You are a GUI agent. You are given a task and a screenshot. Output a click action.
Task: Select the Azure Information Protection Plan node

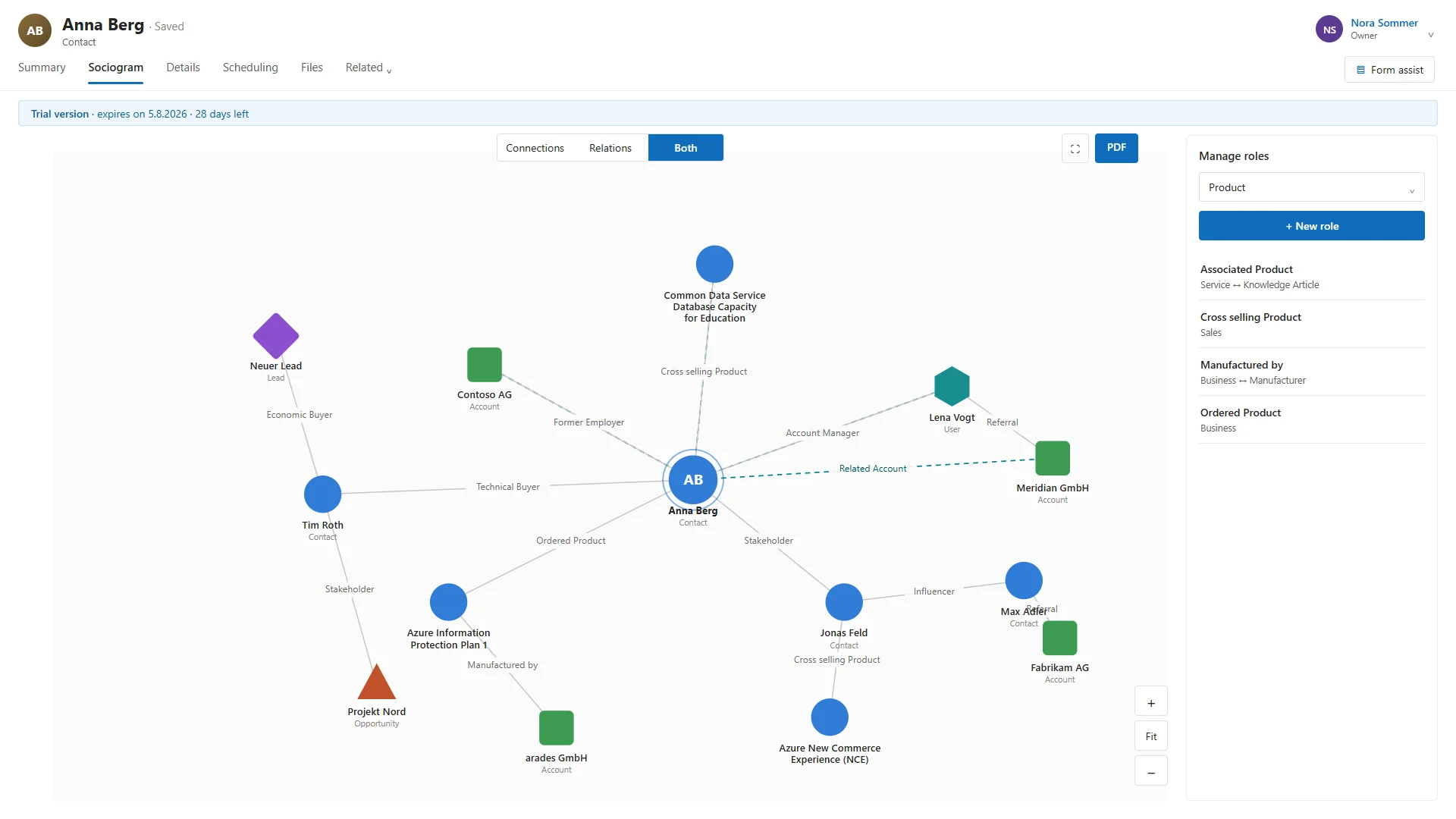[448, 602]
